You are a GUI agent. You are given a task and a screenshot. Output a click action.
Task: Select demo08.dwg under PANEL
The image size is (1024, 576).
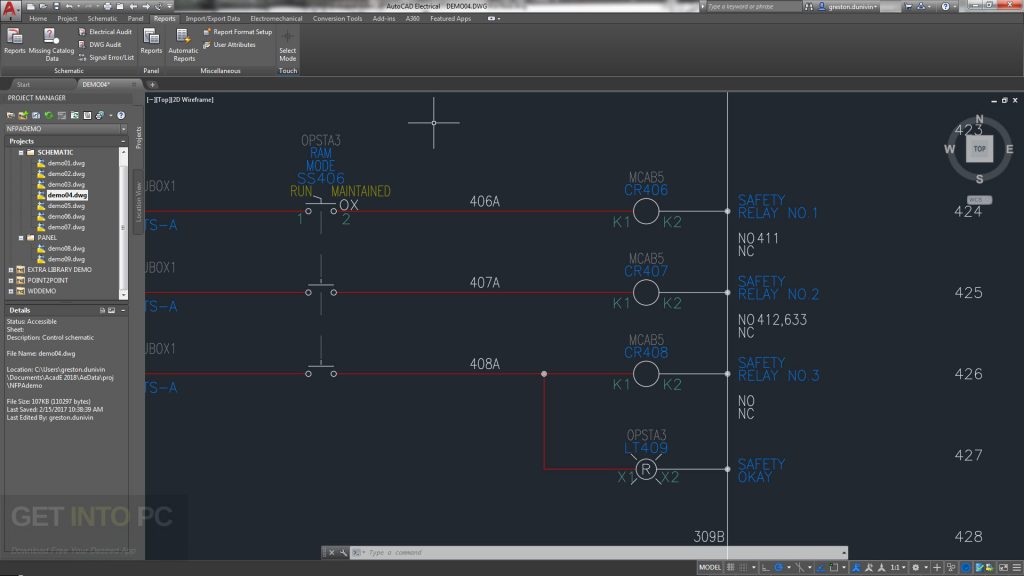click(x=66, y=248)
